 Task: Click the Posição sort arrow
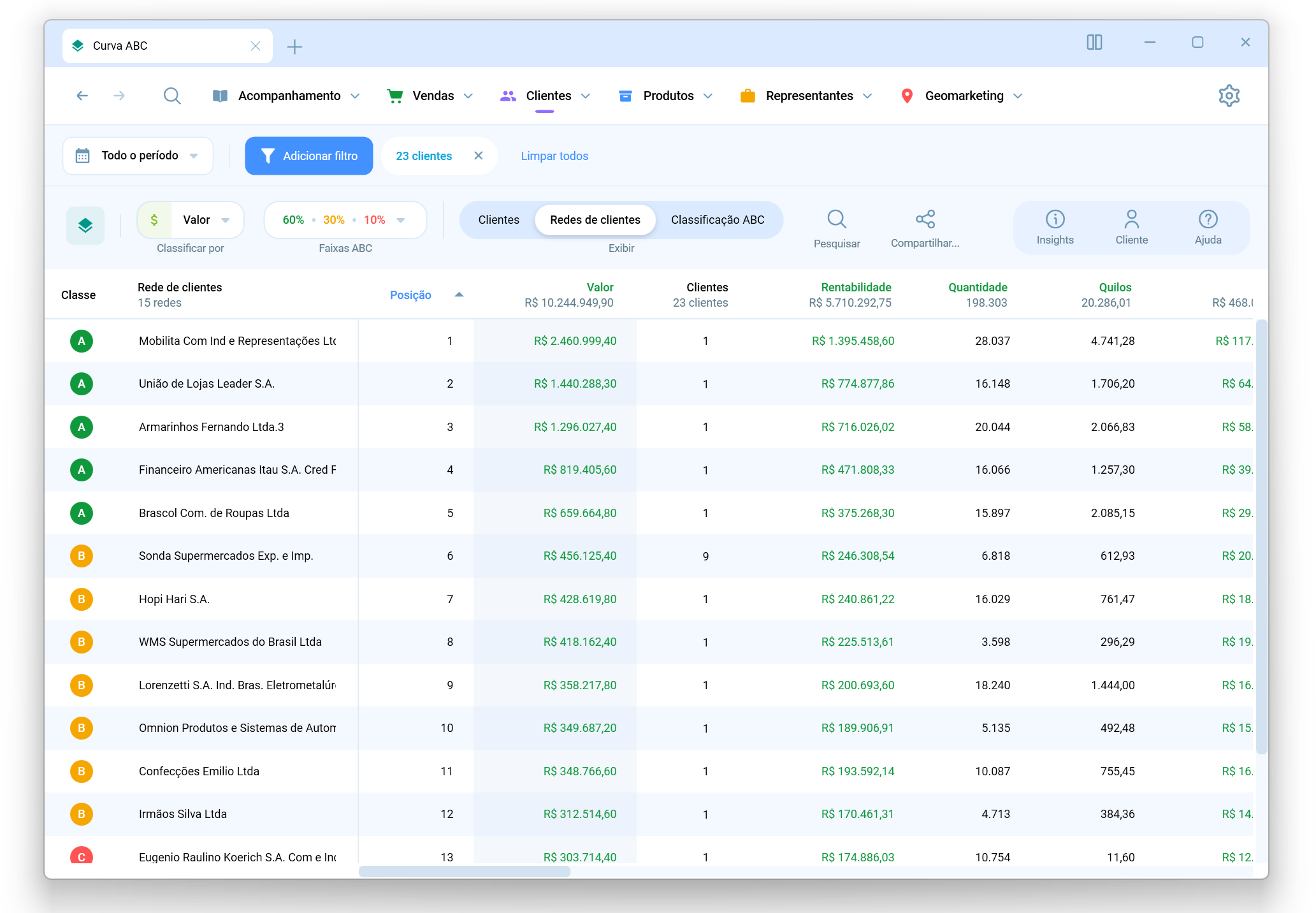[459, 295]
